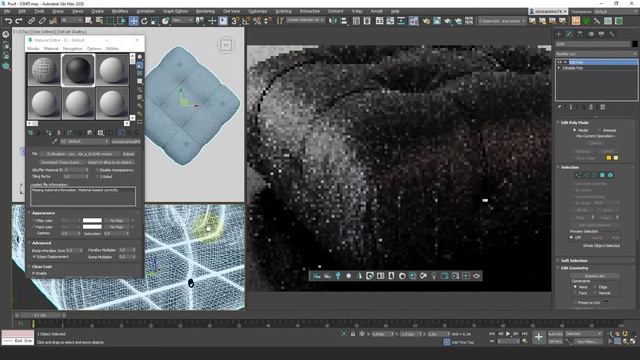Toggle the 3D Snaps button

235,20
